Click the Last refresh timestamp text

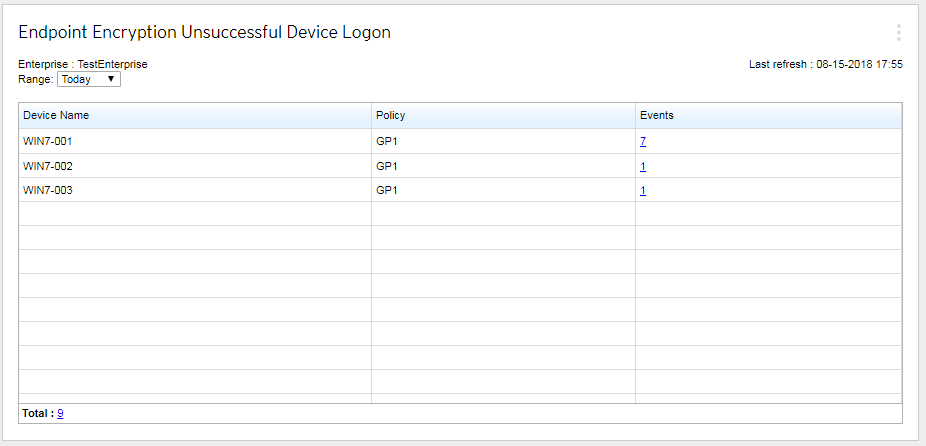coord(825,65)
